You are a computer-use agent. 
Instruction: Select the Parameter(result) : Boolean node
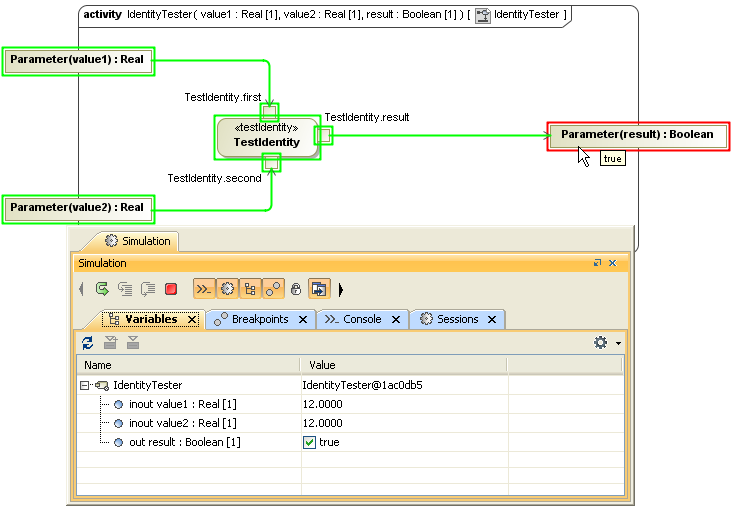[637, 135]
